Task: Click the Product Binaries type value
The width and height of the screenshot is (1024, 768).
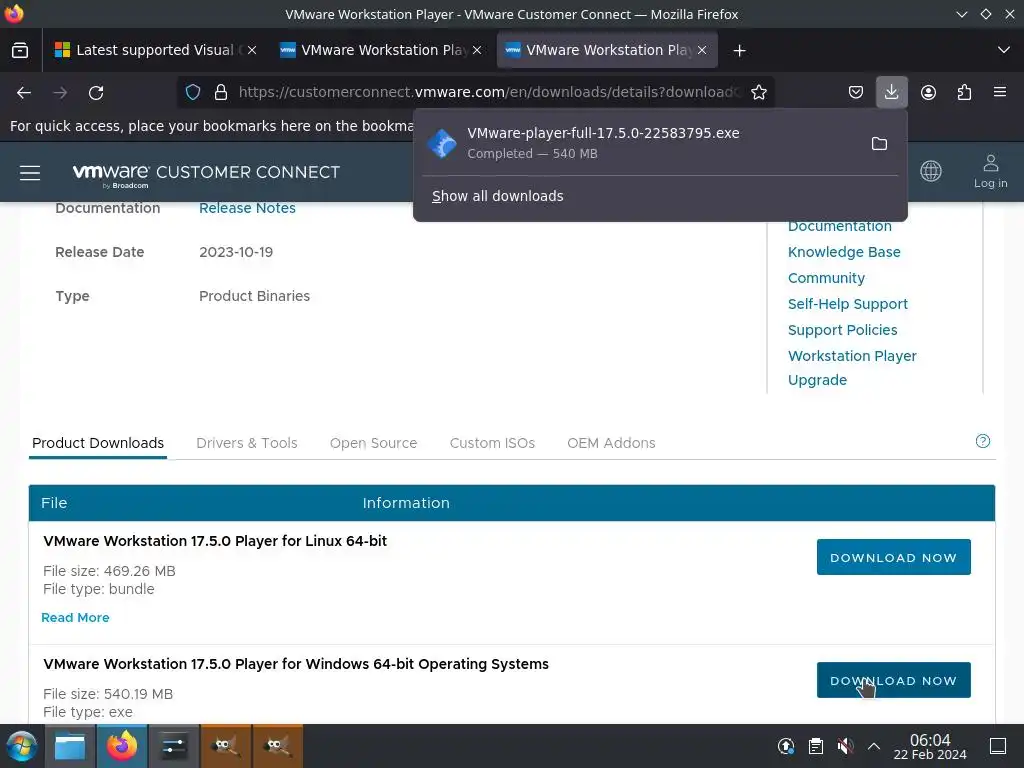Action: [254, 296]
